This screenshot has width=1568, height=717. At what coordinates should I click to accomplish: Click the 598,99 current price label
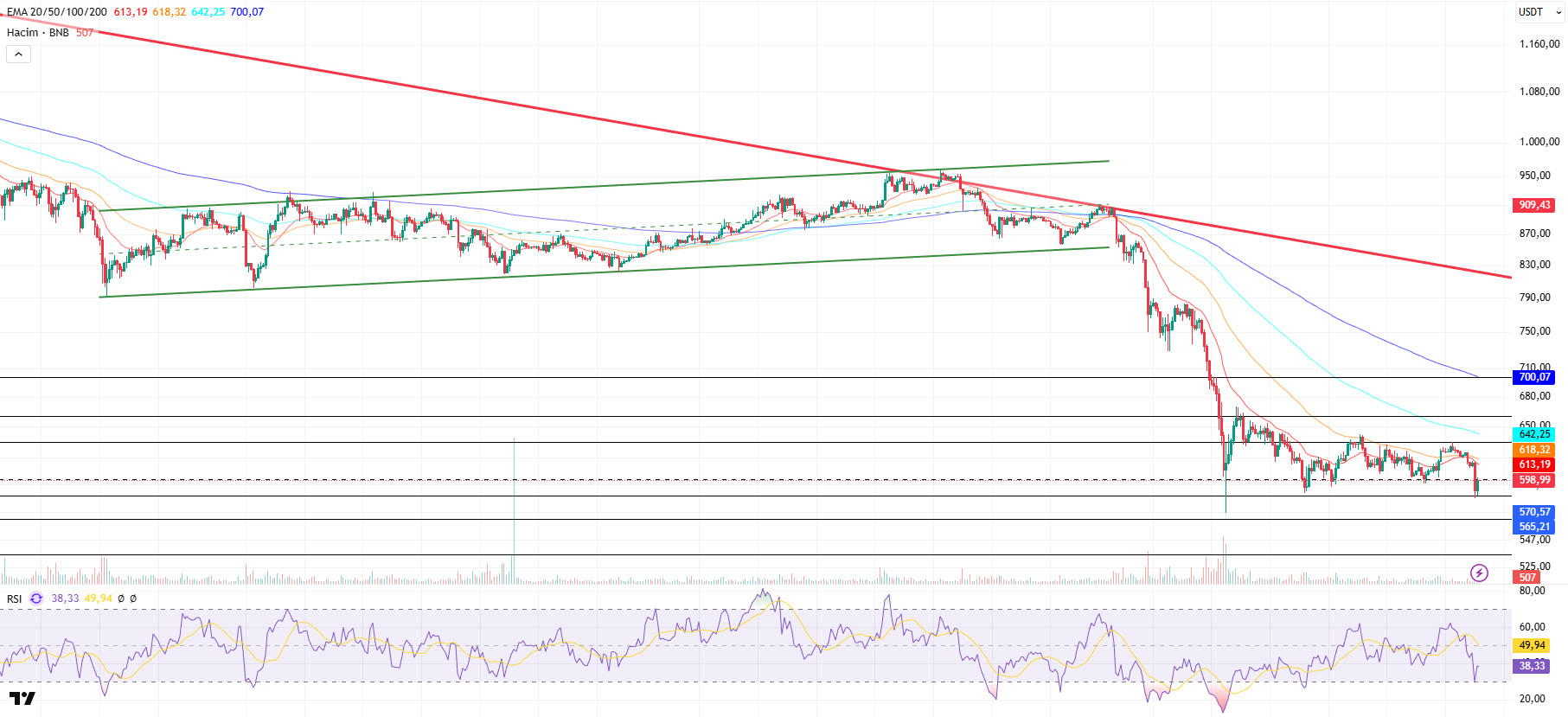pos(1534,480)
